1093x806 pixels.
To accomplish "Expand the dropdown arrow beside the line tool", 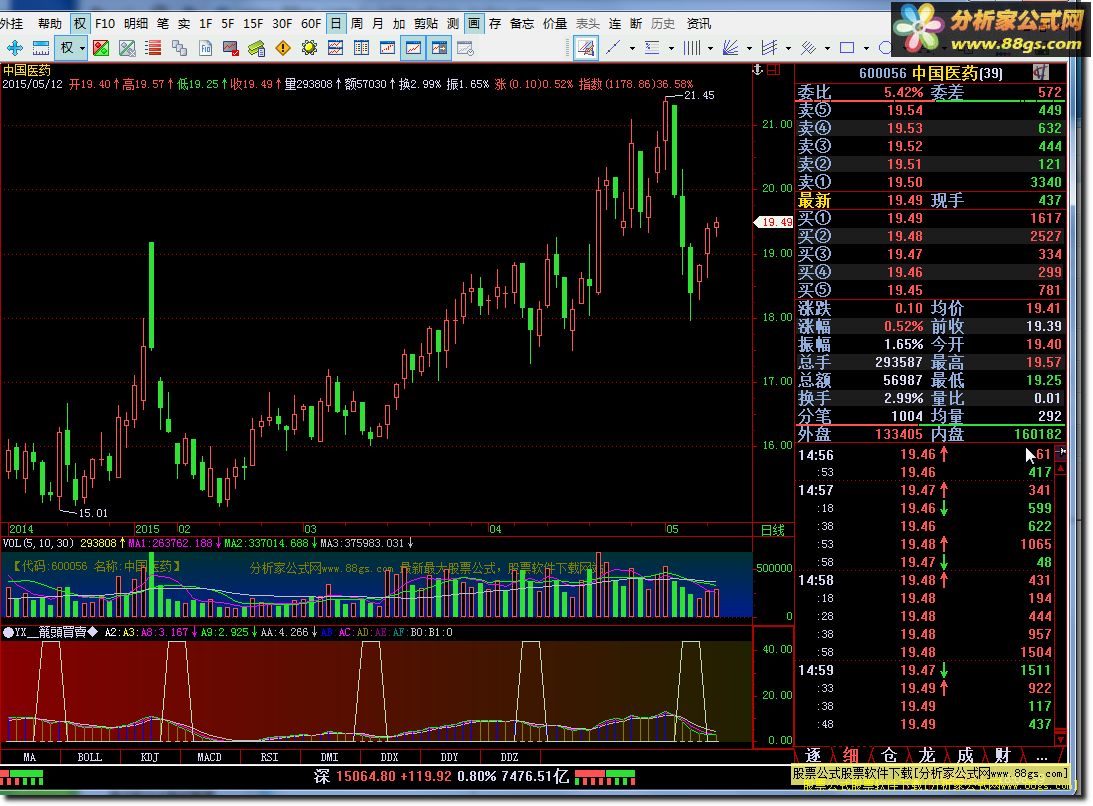I will (x=632, y=47).
